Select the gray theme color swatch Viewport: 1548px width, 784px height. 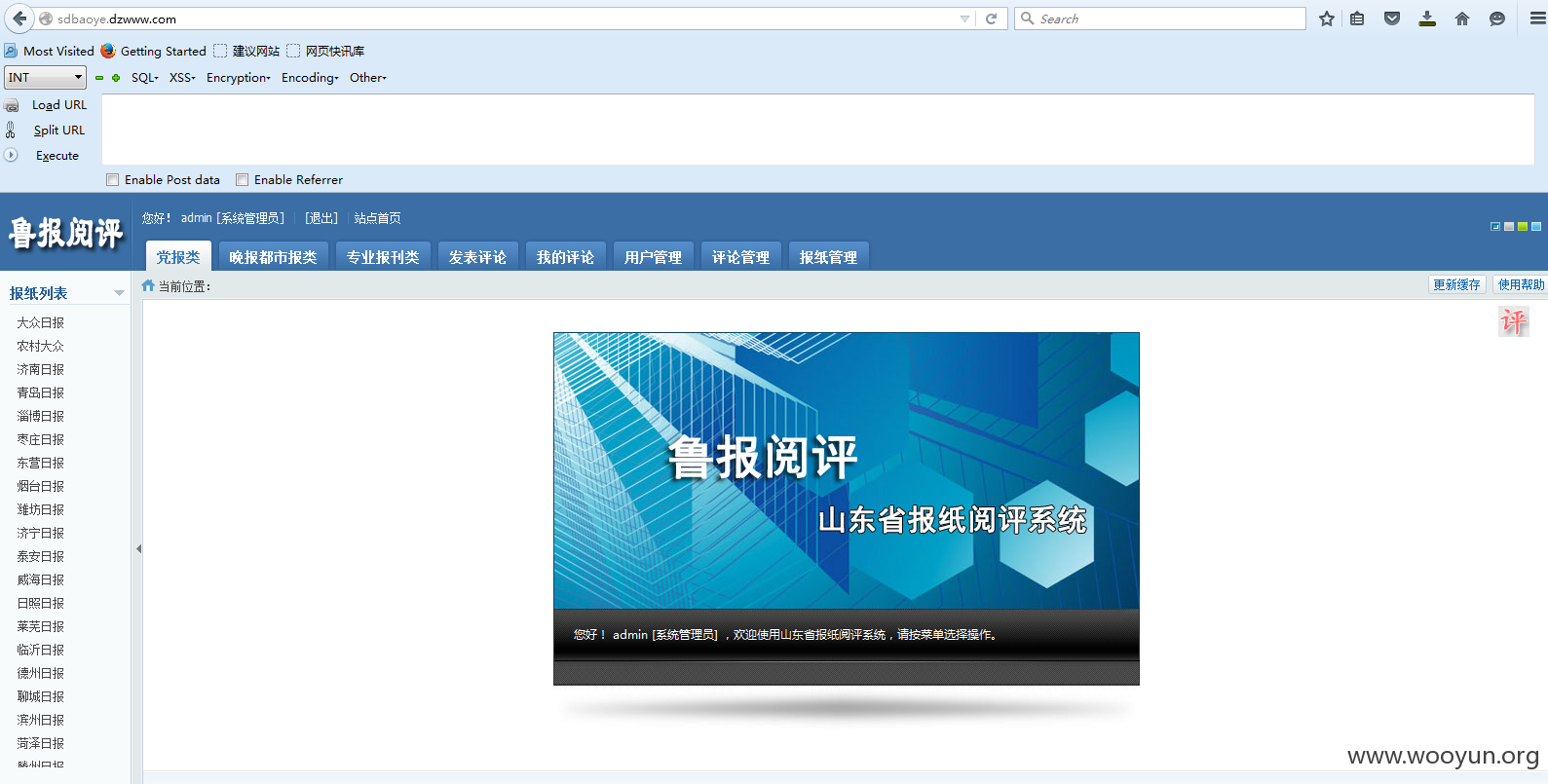1509,226
